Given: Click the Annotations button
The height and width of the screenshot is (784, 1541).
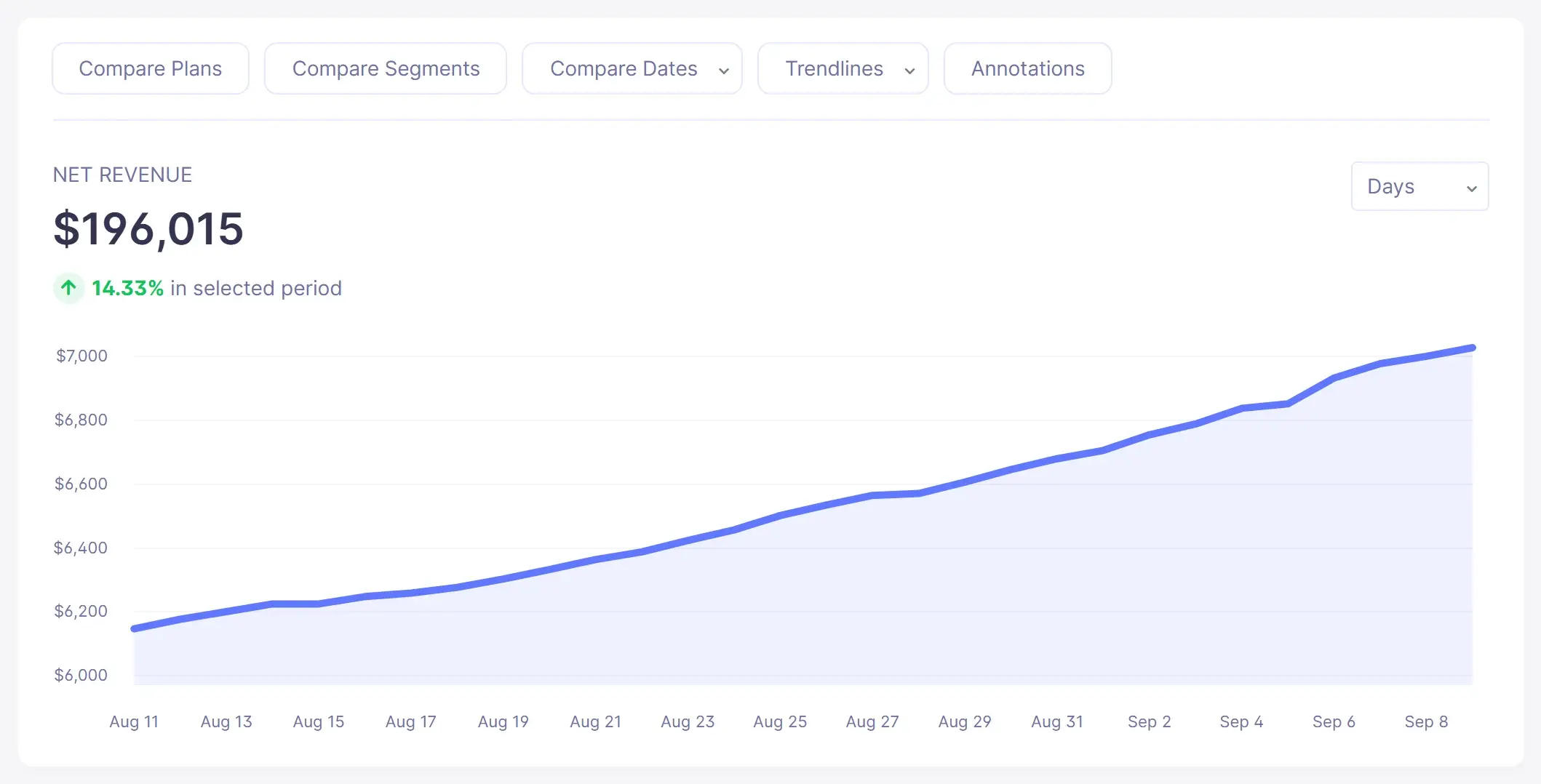Looking at the screenshot, I should [1027, 68].
